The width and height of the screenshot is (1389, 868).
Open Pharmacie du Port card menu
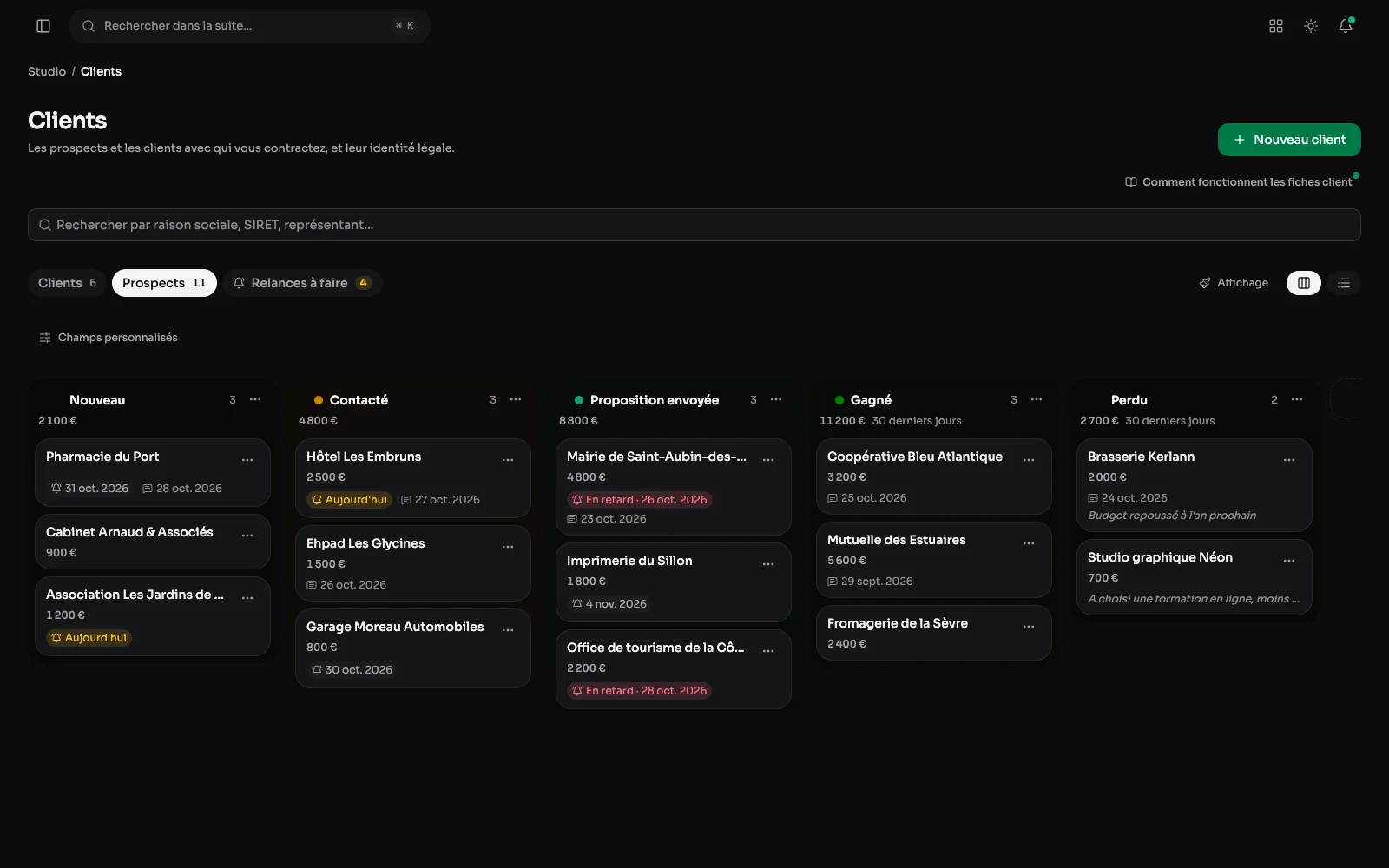247,460
